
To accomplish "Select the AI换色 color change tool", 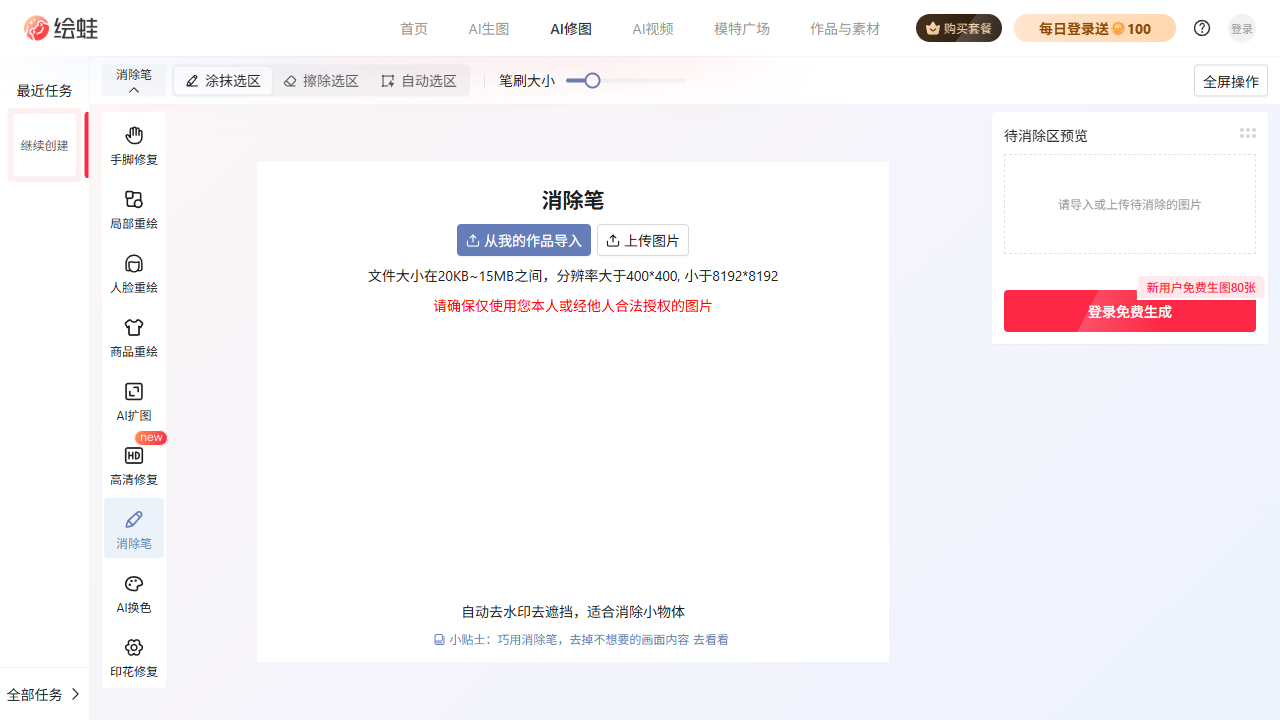I will [x=134, y=593].
